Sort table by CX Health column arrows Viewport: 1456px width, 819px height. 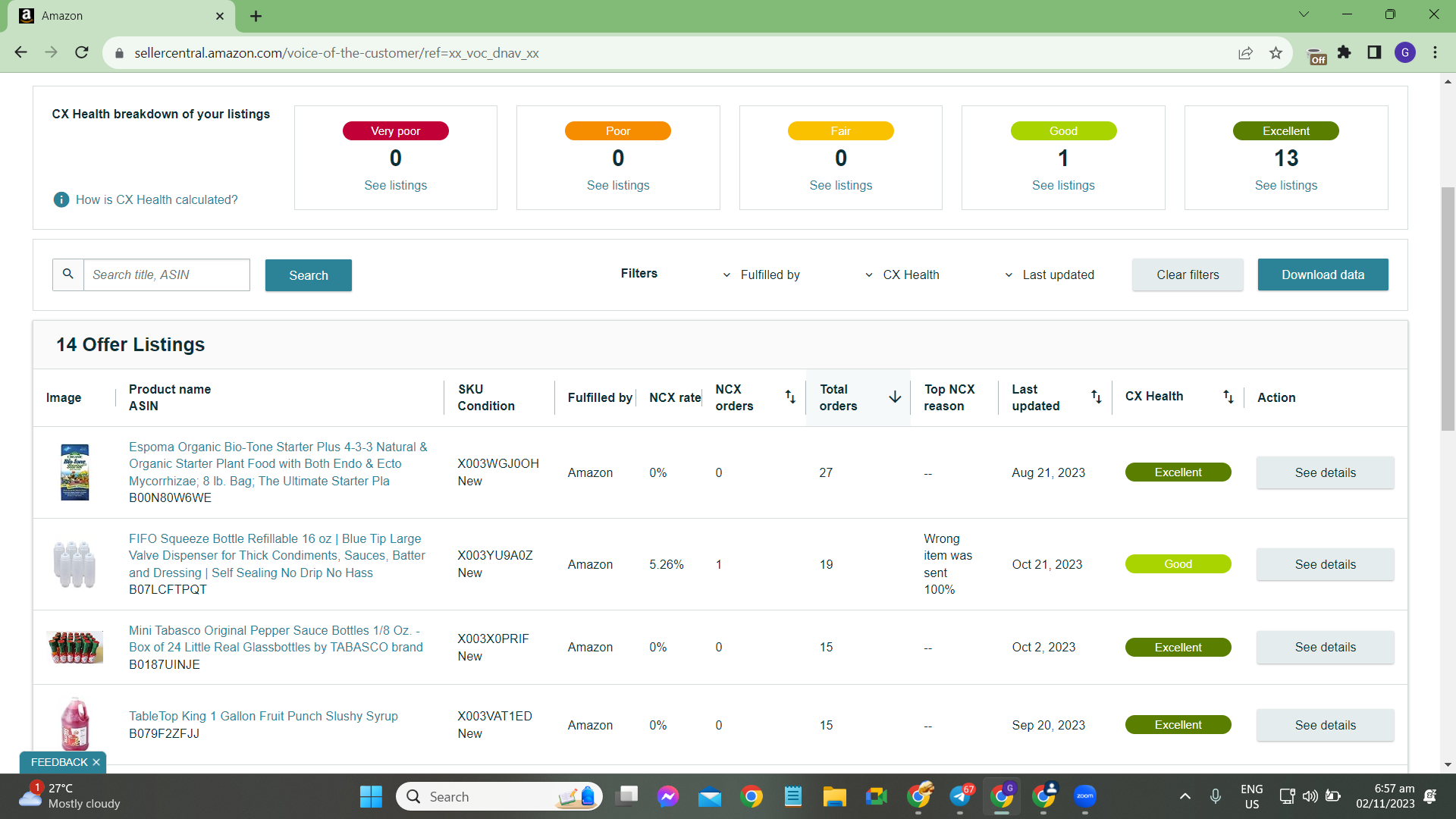[x=1228, y=397]
